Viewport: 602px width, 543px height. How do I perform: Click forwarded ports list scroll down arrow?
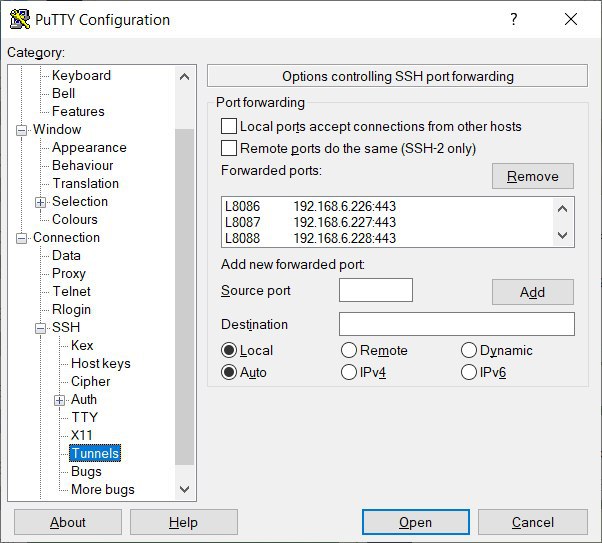[562, 235]
